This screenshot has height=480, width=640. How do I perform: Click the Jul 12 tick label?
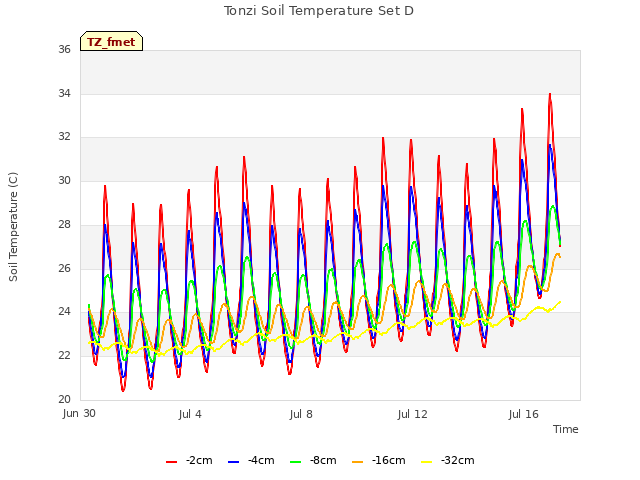tap(412, 415)
